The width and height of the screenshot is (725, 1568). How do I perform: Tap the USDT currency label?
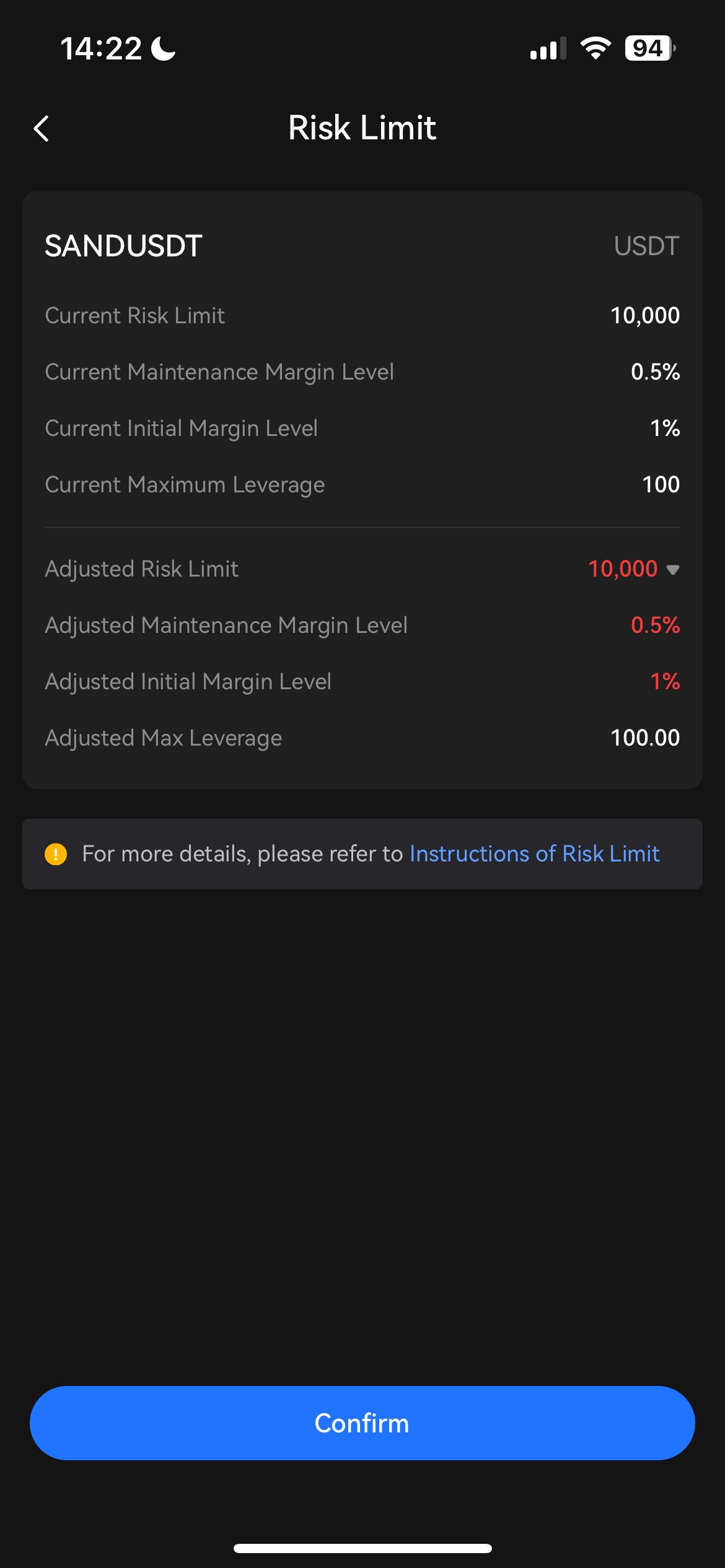pos(646,246)
